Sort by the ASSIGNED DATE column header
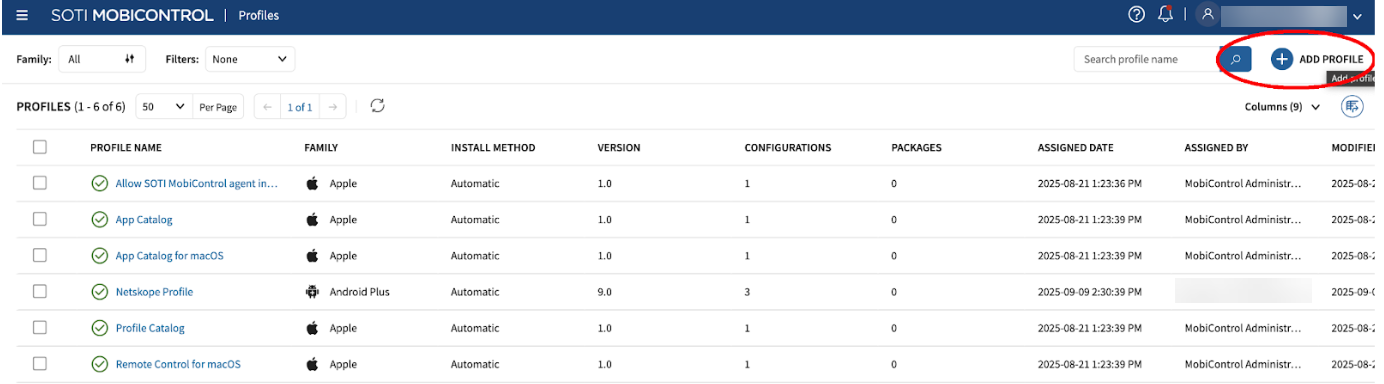The height and width of the screenshot is (384, 1384). click(x=1075, y=148)
